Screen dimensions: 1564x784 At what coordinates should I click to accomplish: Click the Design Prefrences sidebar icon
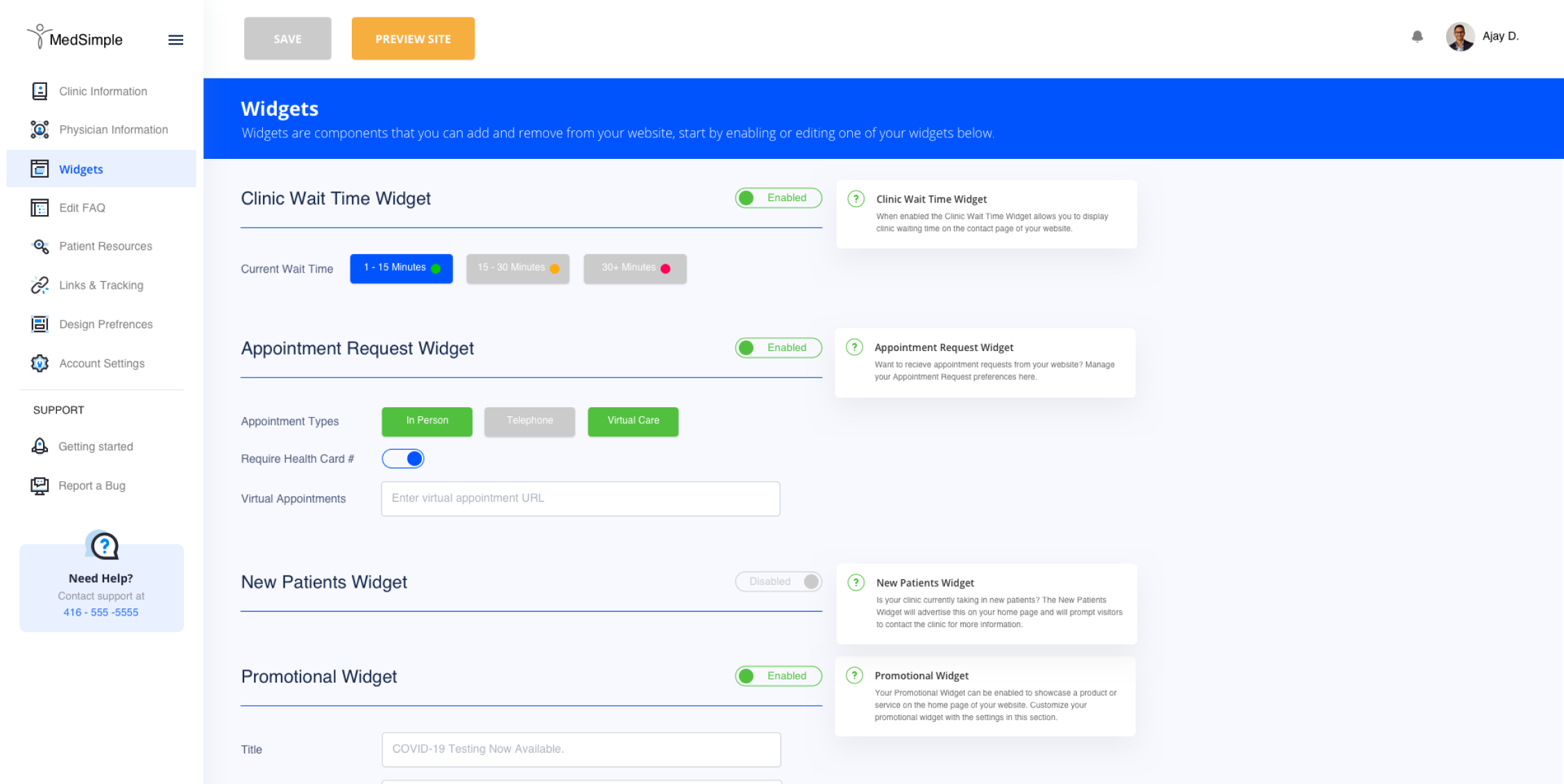(40, 324)
